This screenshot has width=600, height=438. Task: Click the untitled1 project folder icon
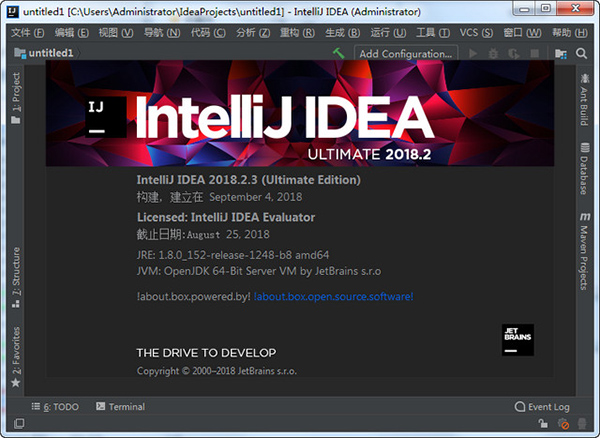click(x=20, y=53)
